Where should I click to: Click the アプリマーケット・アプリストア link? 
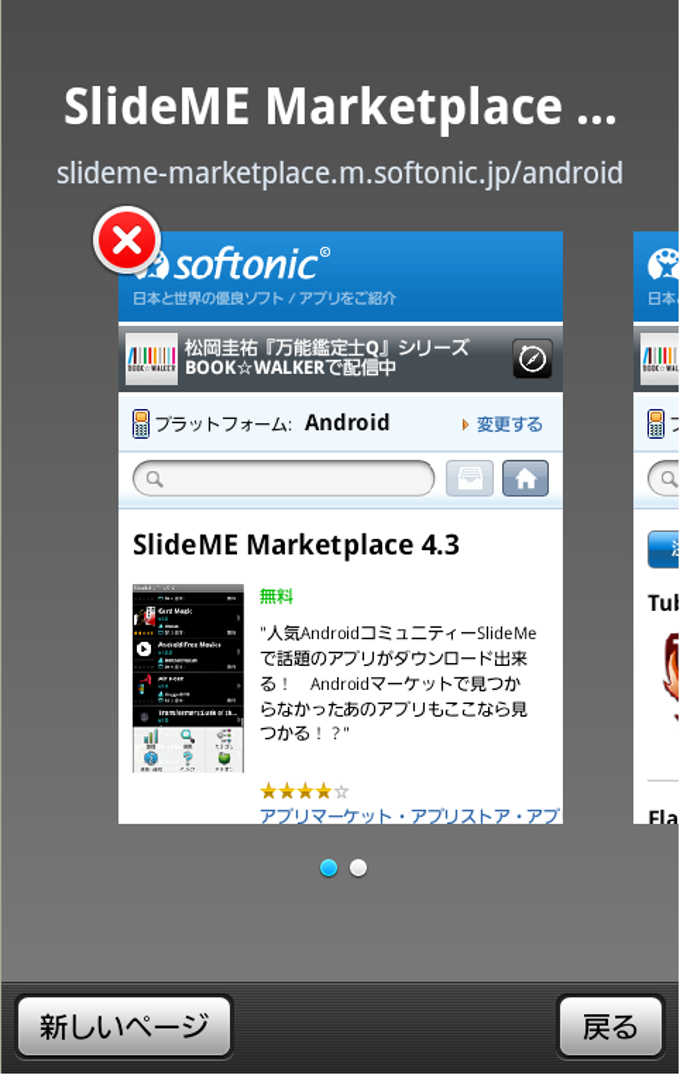click(x=410, y=815)
